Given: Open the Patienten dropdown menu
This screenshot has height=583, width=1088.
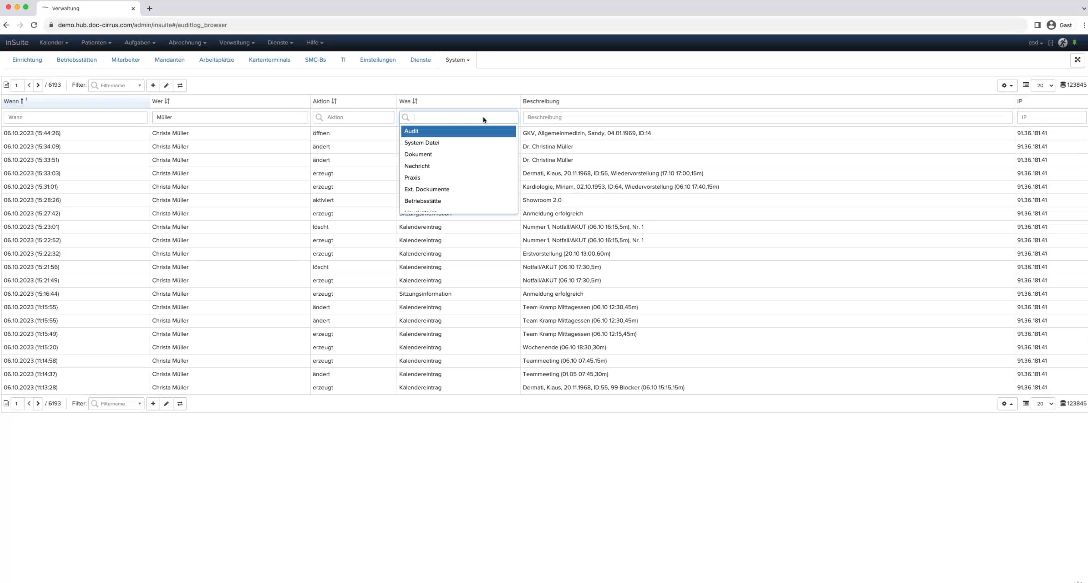Looking at the screenshot, I should 96,42.
